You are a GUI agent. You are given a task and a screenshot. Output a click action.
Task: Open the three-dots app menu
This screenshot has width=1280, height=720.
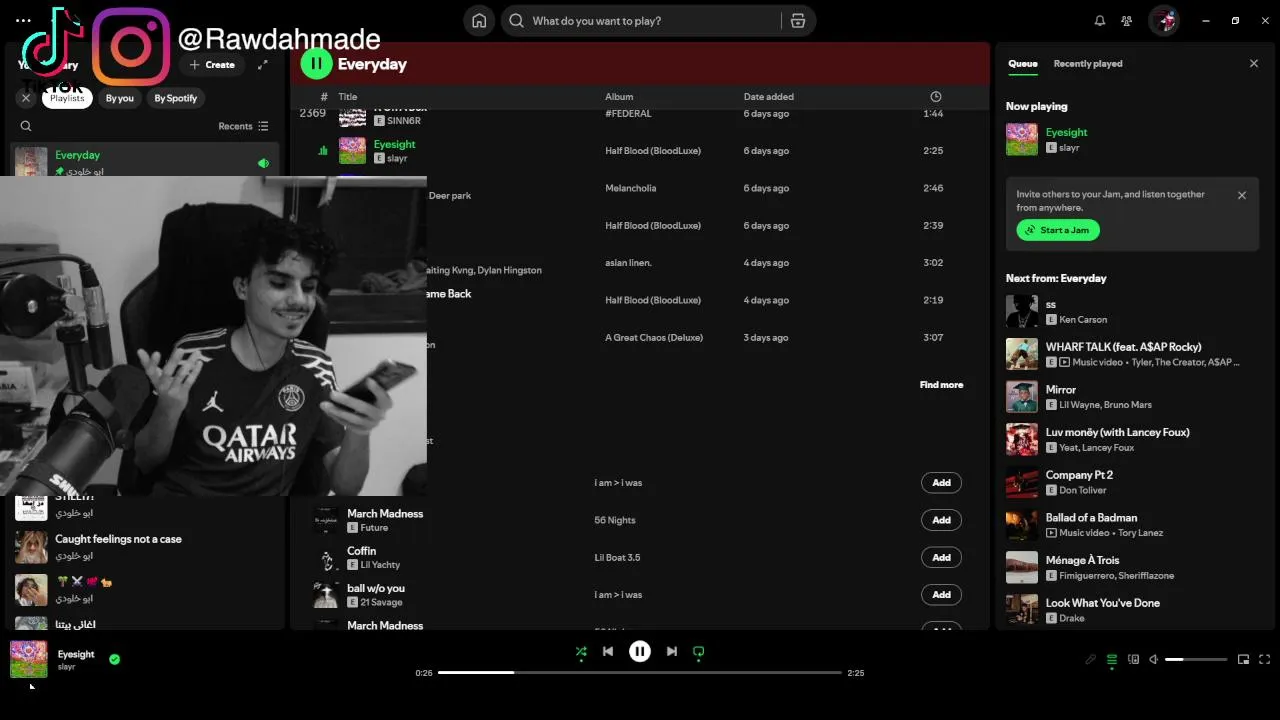tap(23, 20)
